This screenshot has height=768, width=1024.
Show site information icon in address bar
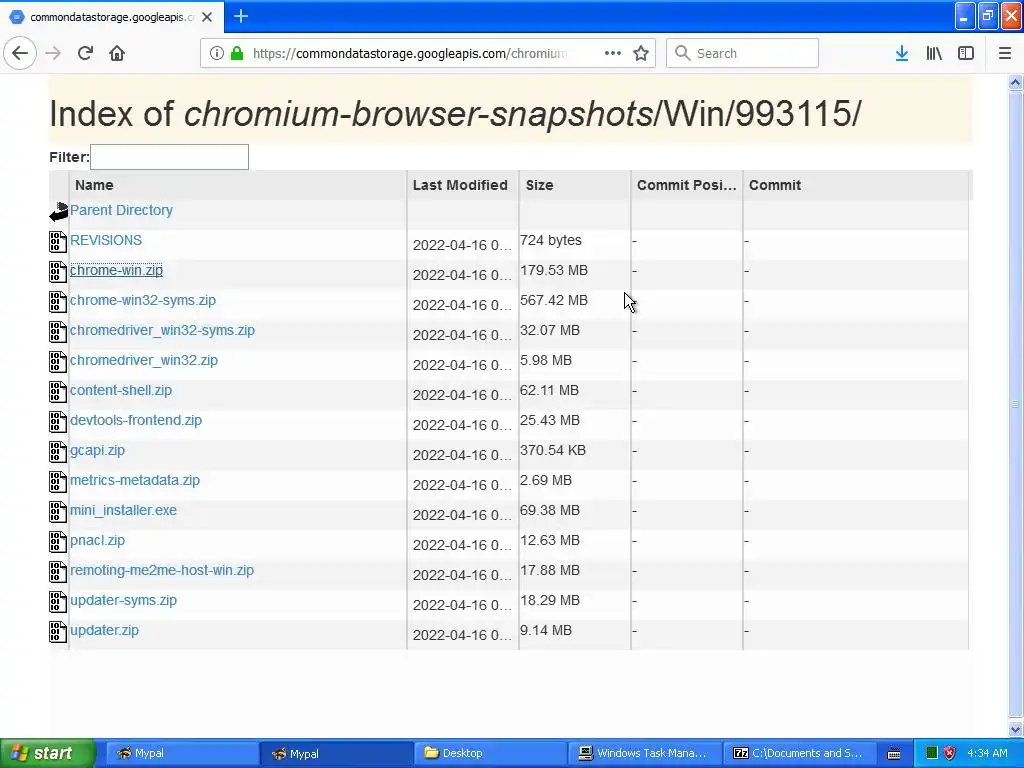216,53
